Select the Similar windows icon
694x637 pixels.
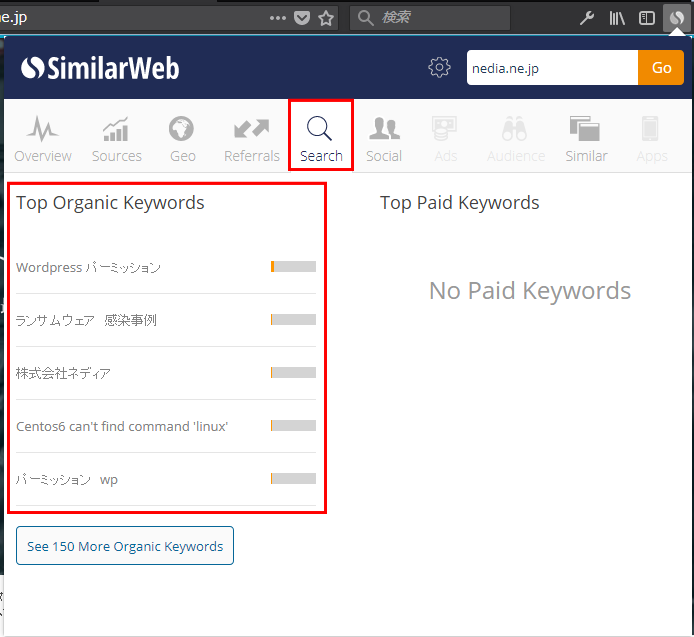coord(584,129)
